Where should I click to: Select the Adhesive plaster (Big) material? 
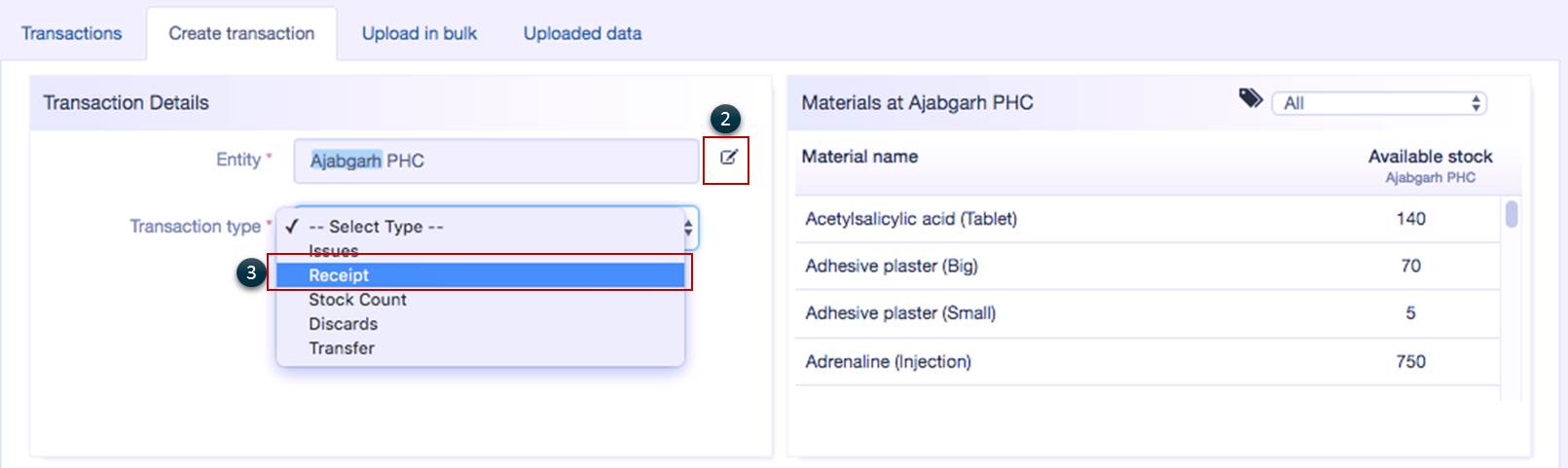pos(892,266)
